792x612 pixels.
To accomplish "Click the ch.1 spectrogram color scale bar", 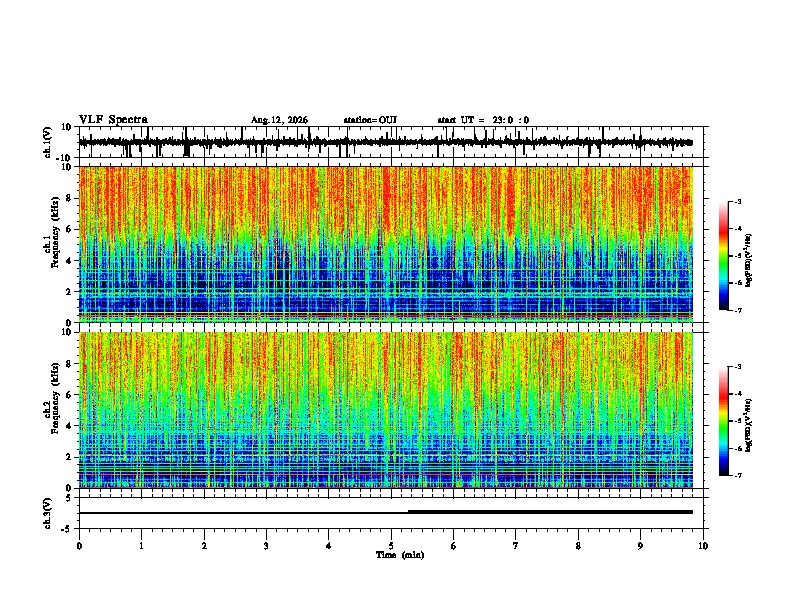I will point(724,256).
